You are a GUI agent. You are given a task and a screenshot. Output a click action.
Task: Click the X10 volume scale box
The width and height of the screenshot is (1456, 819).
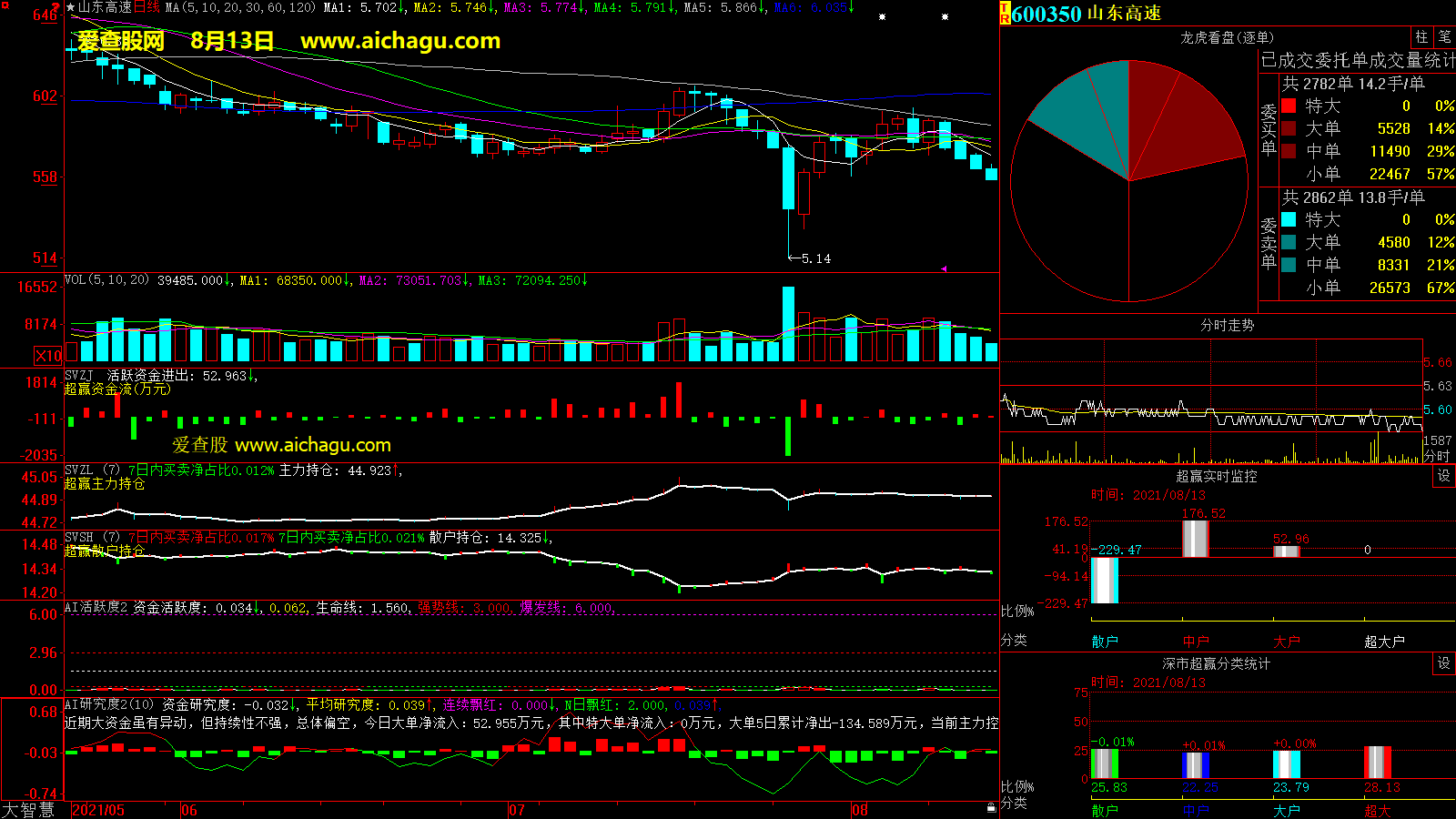(48, 356)
